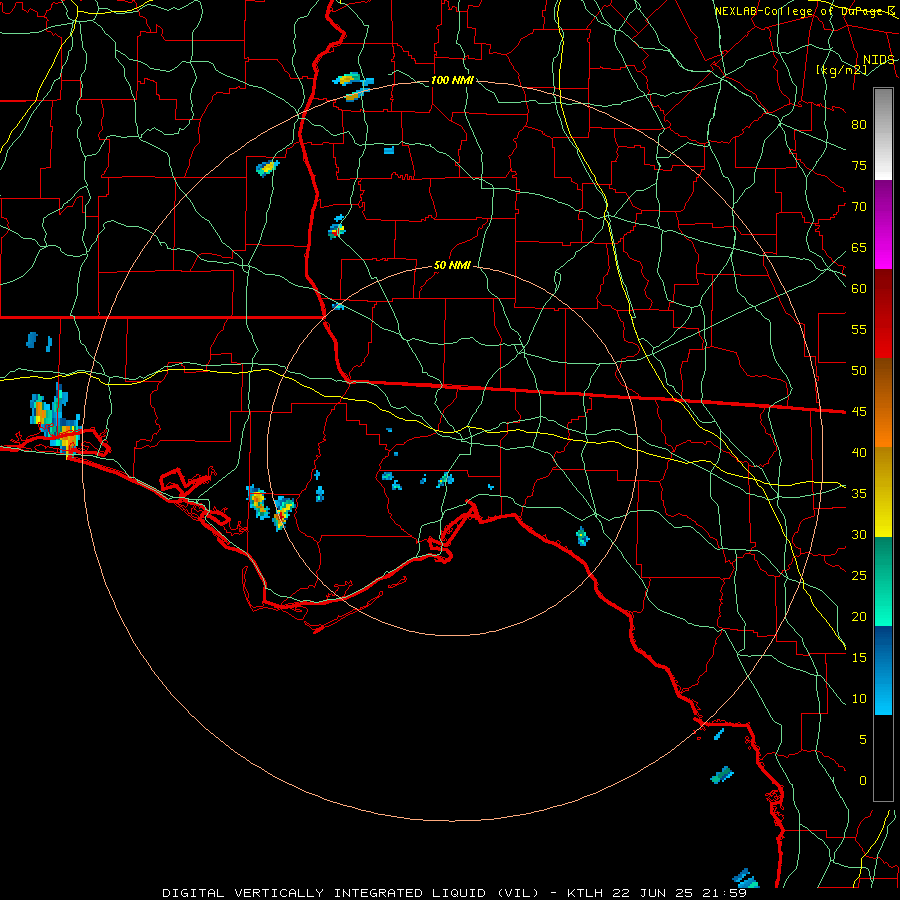Pick the orange-brown segment of color bar
The height and width of the screenshot is (900, 900).
(883, 403)
